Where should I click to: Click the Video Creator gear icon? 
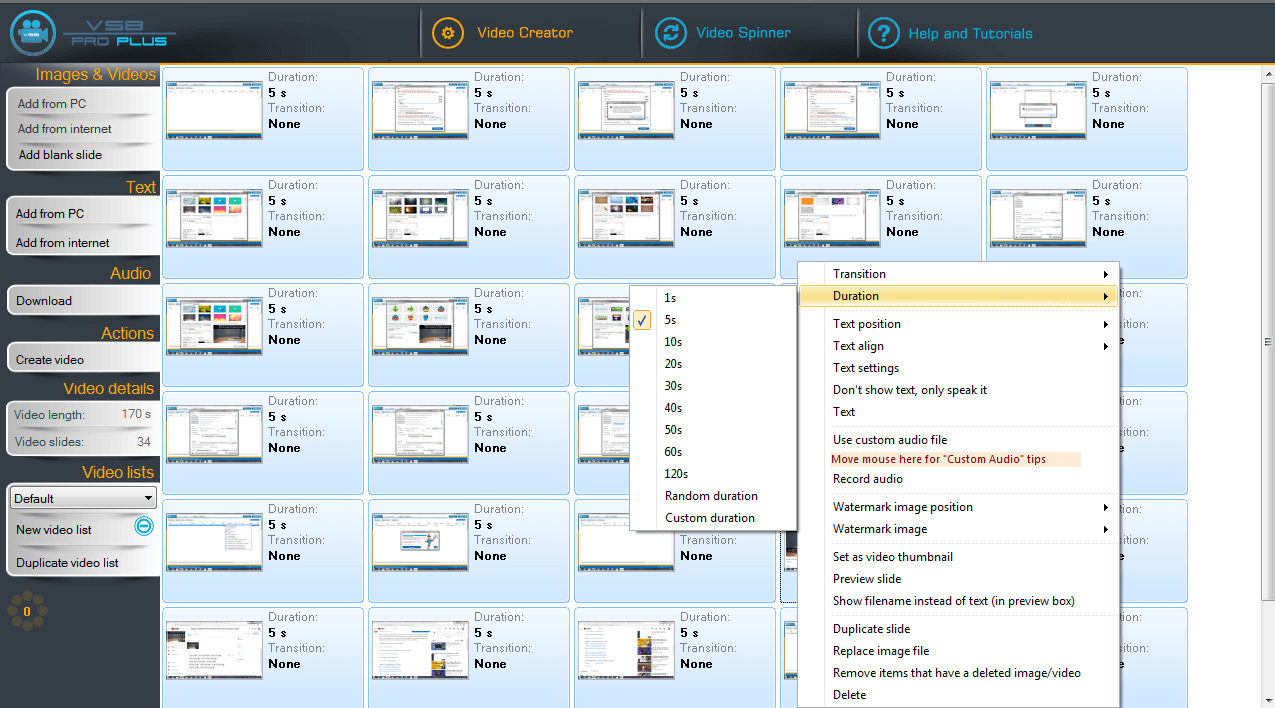pos(448,33)
